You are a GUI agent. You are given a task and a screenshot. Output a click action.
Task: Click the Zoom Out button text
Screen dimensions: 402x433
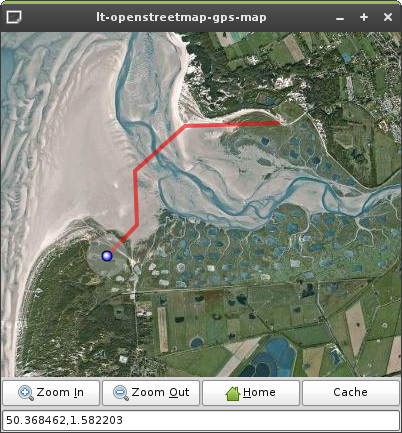160,392
